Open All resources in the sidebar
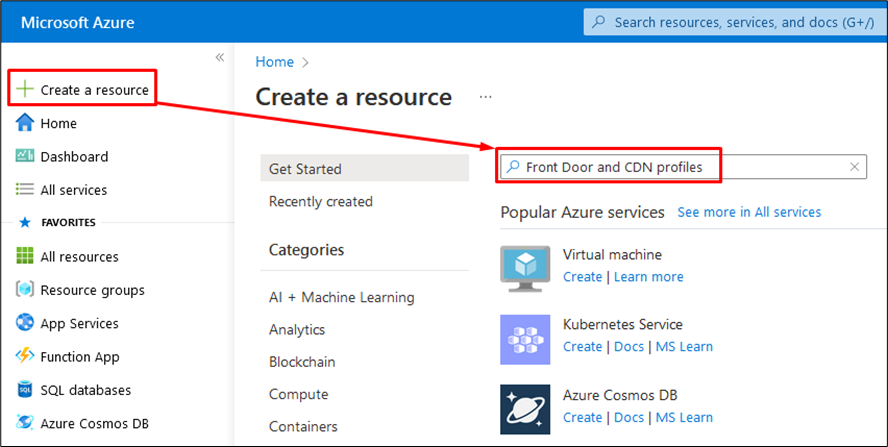Screen dimensions: 888x447 [x=79, y=257]
